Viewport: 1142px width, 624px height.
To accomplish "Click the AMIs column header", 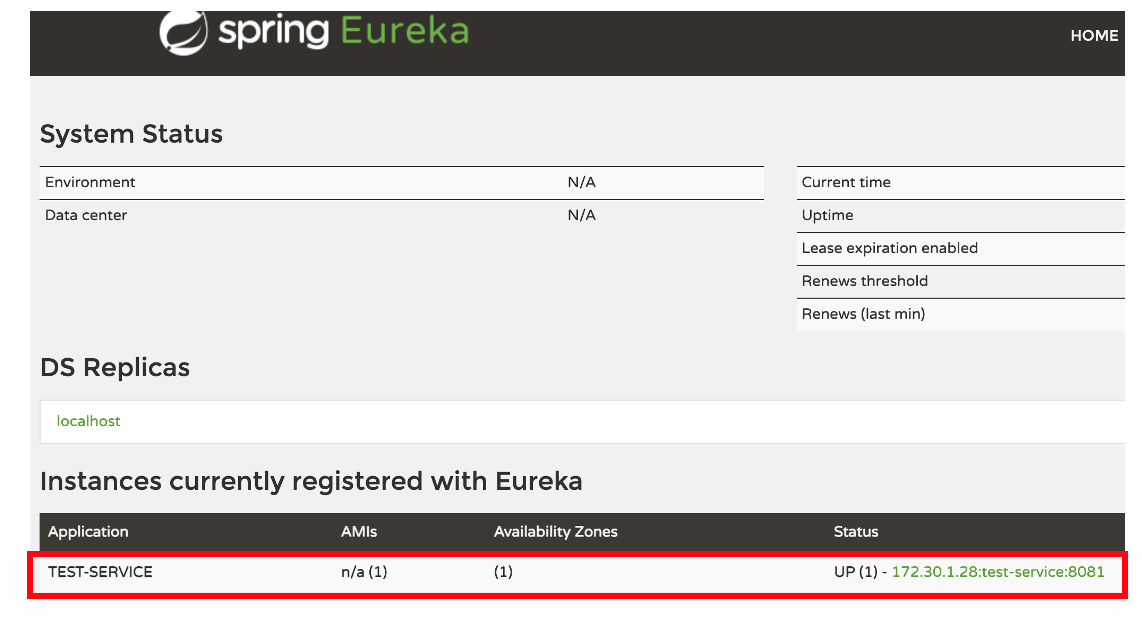I will point(358,531).
